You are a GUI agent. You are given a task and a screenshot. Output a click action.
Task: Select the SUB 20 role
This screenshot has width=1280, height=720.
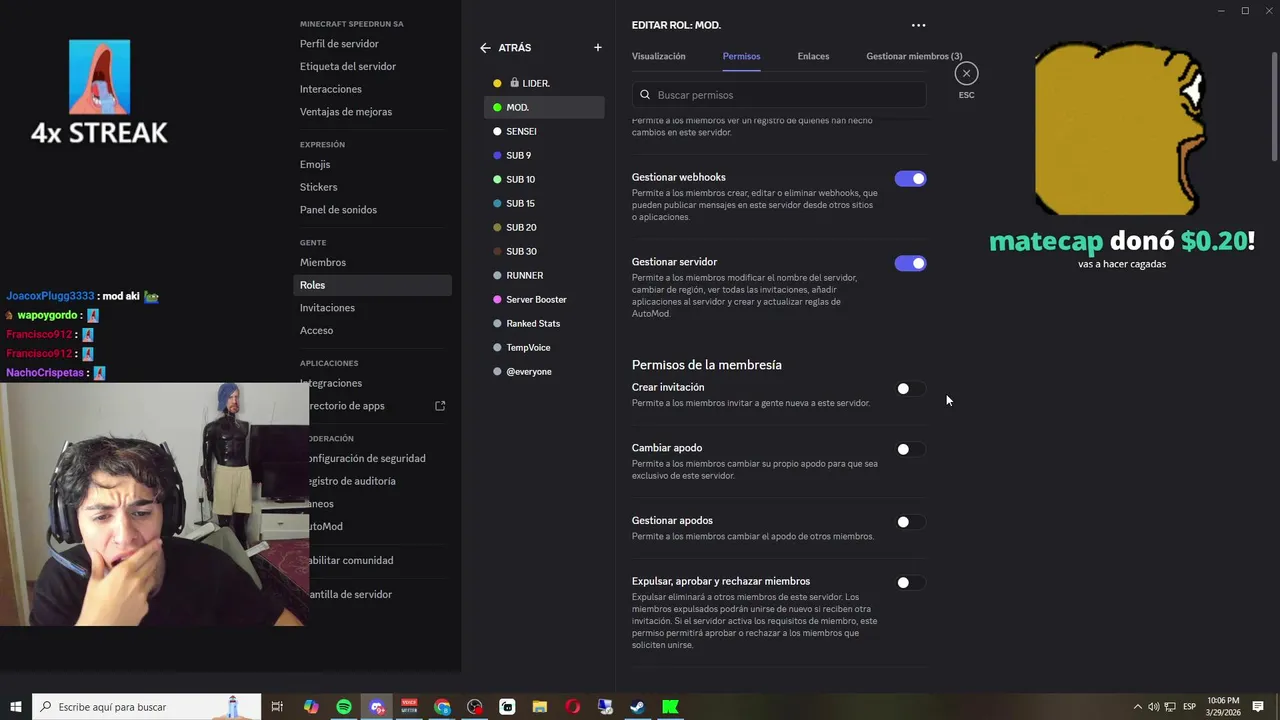tap(544, 227)
